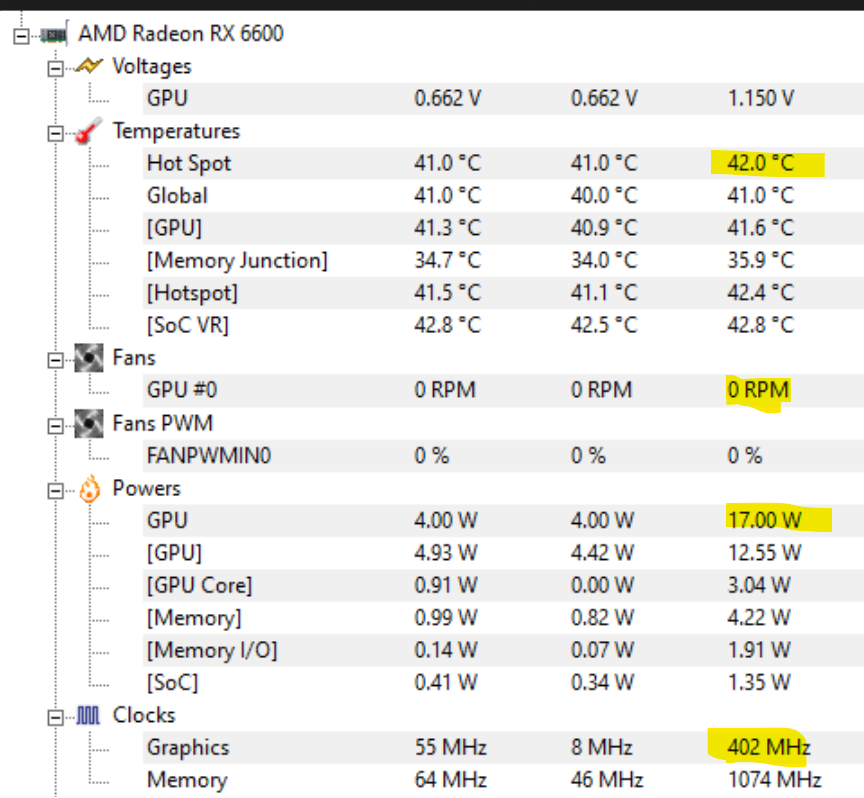The width and height of the screenshot is (864, 798).
Task: Click the highlighted 0 RPM max fan value
Action: (758, 390)
